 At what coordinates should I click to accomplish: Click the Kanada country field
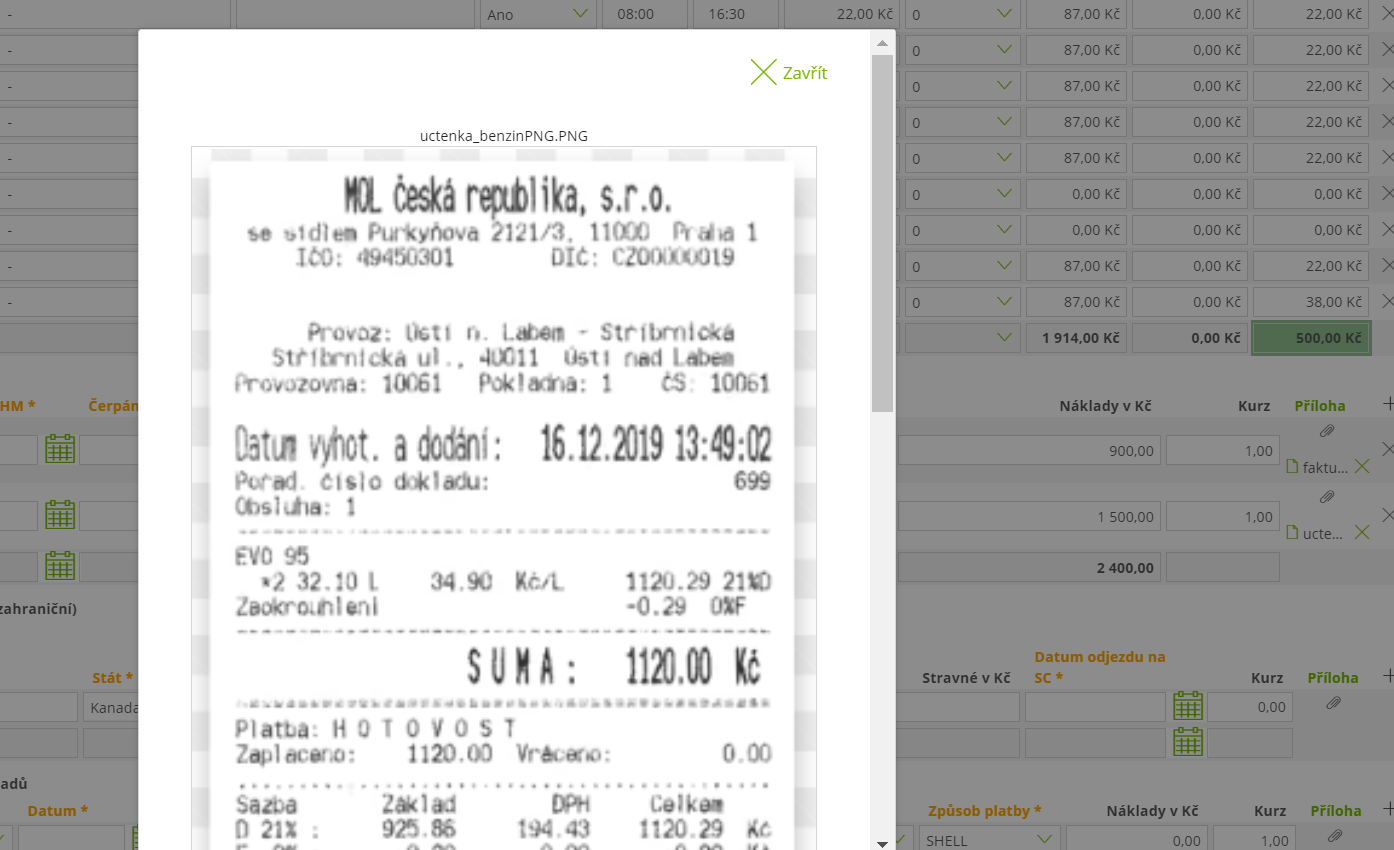tap(111, 707)
